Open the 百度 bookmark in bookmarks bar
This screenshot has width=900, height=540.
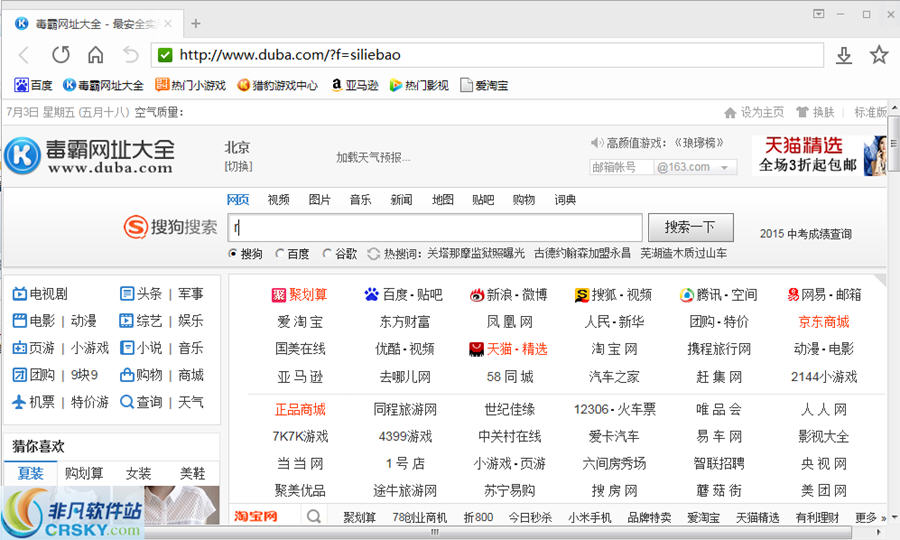33,86
